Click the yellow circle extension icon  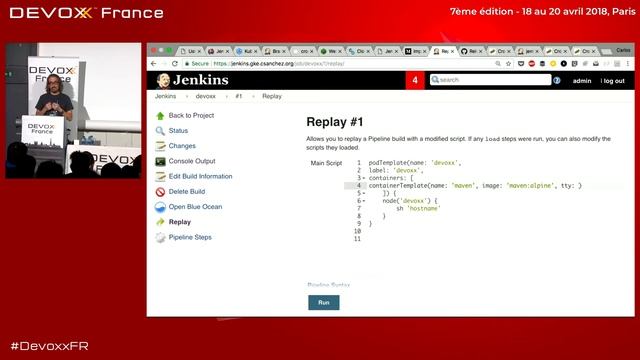click(553, 64)
